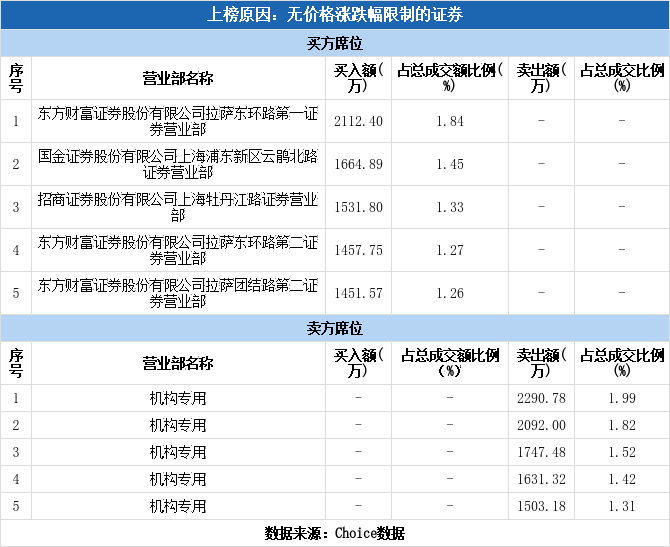Viewport: 670px width, 547px height.
Task: Click 机构专用 in the 2092.00 row
Action: pyautogui.click(x=178, y=425)
